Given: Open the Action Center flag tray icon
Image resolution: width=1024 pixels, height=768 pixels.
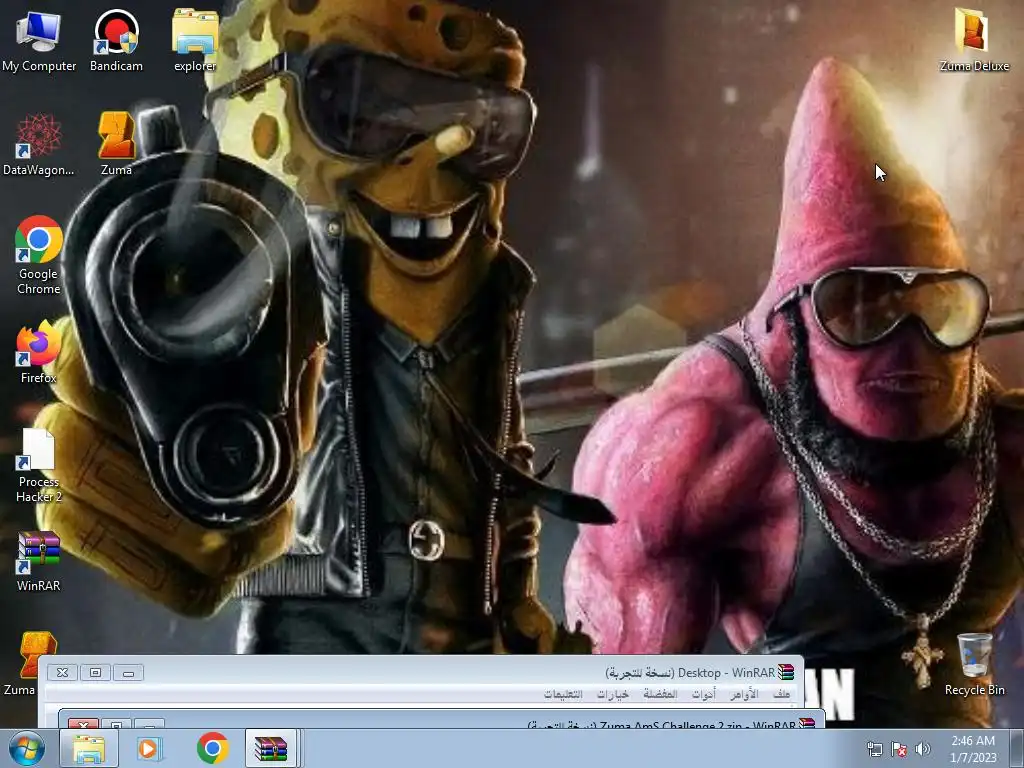Looking at the screenshot, I should [x=899, y=749].
